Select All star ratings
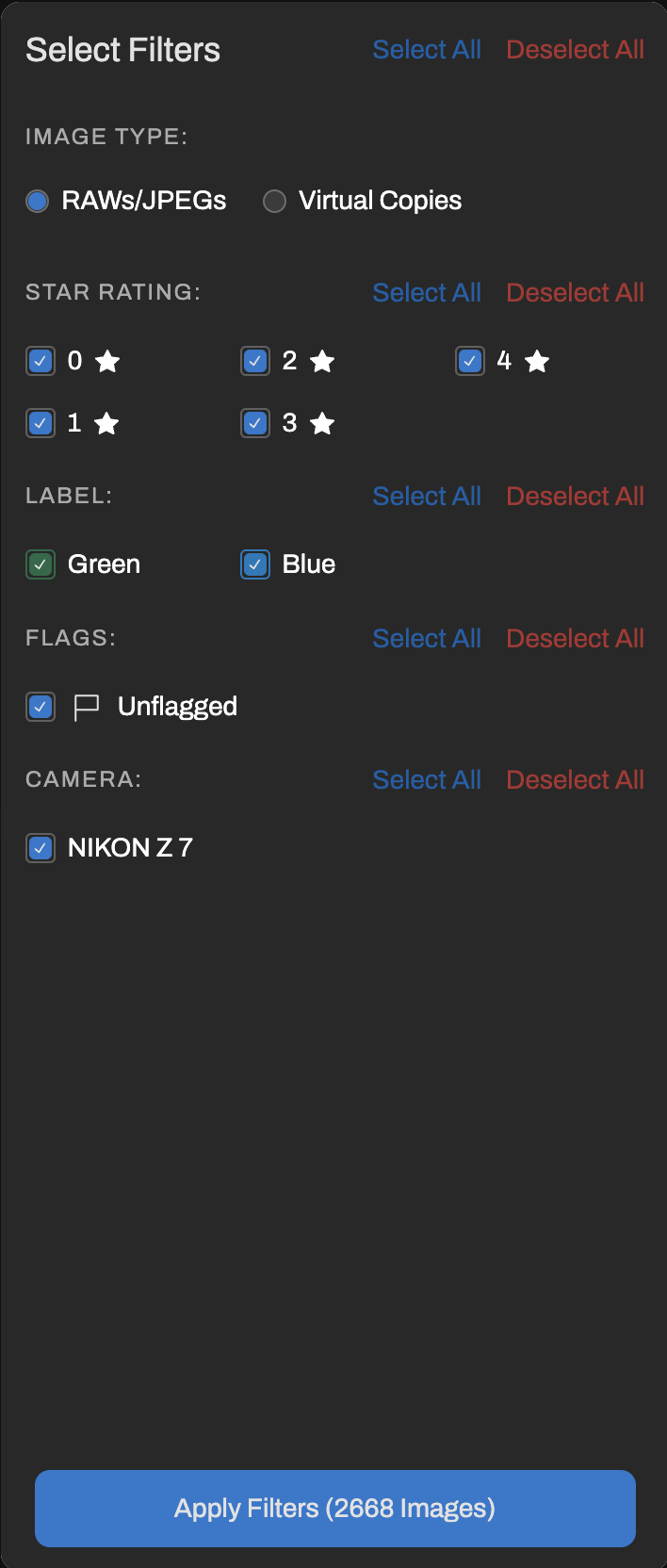Viewport: 667px width, 1568px height. [427, 293]
